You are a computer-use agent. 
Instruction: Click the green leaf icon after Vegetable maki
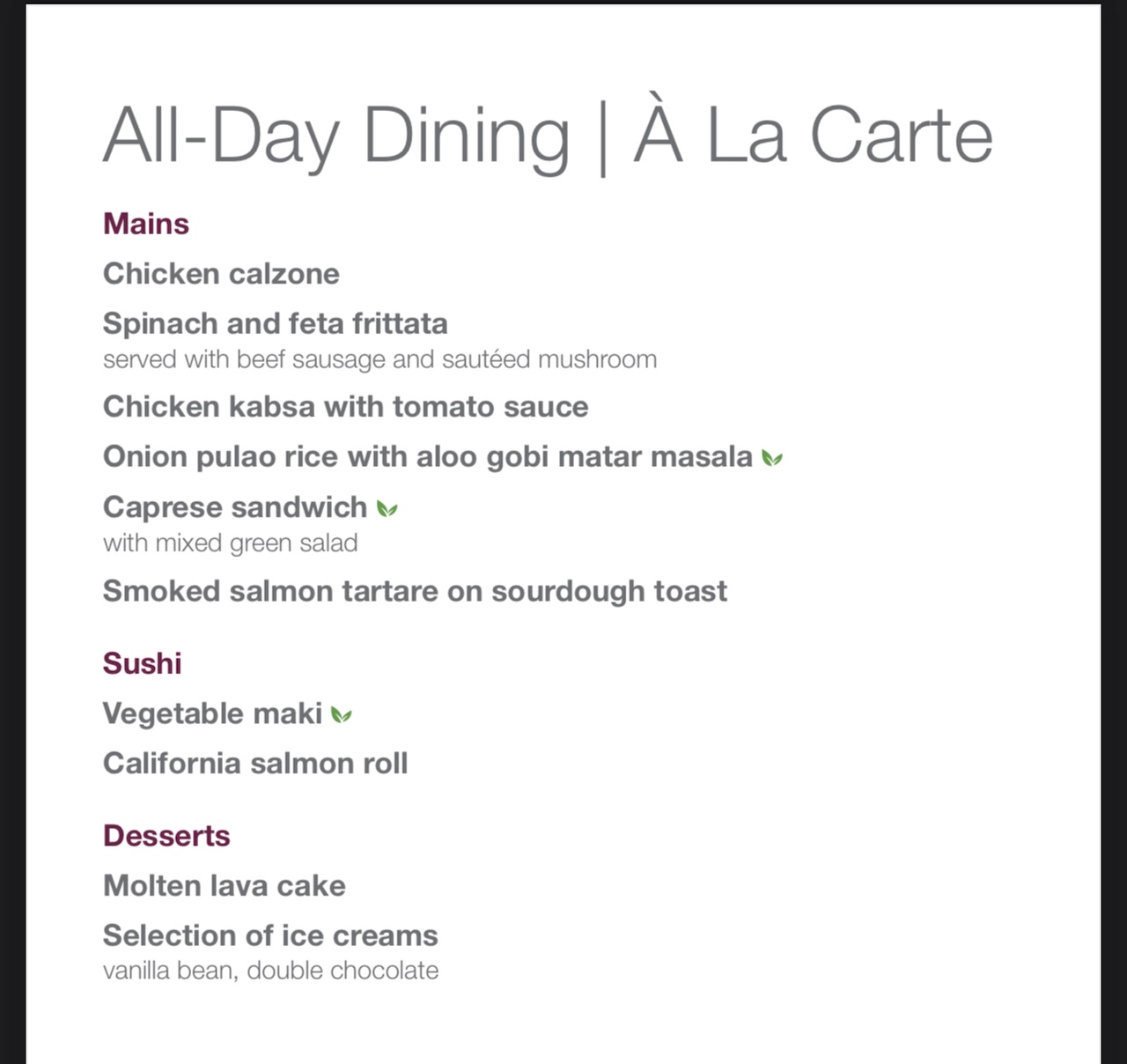[341, 714]
